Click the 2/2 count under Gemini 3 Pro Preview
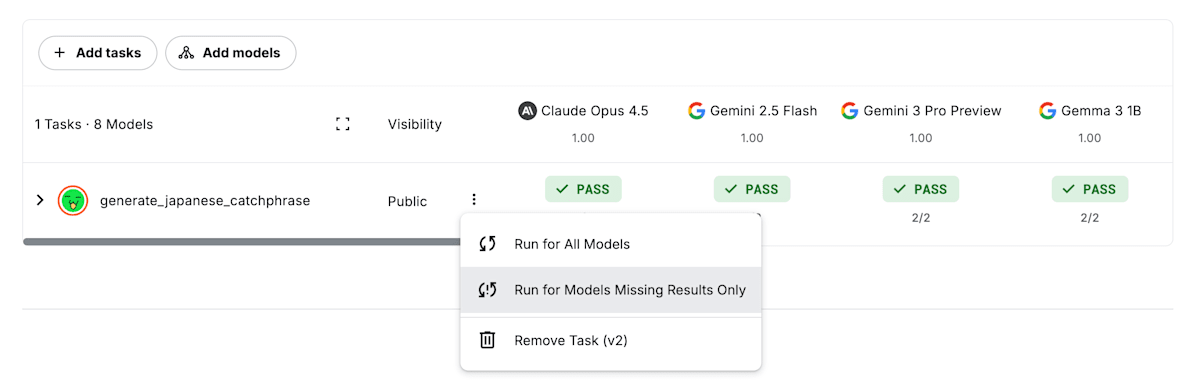1200x381 pixels. pyautogui.click(x=921, y=217)
